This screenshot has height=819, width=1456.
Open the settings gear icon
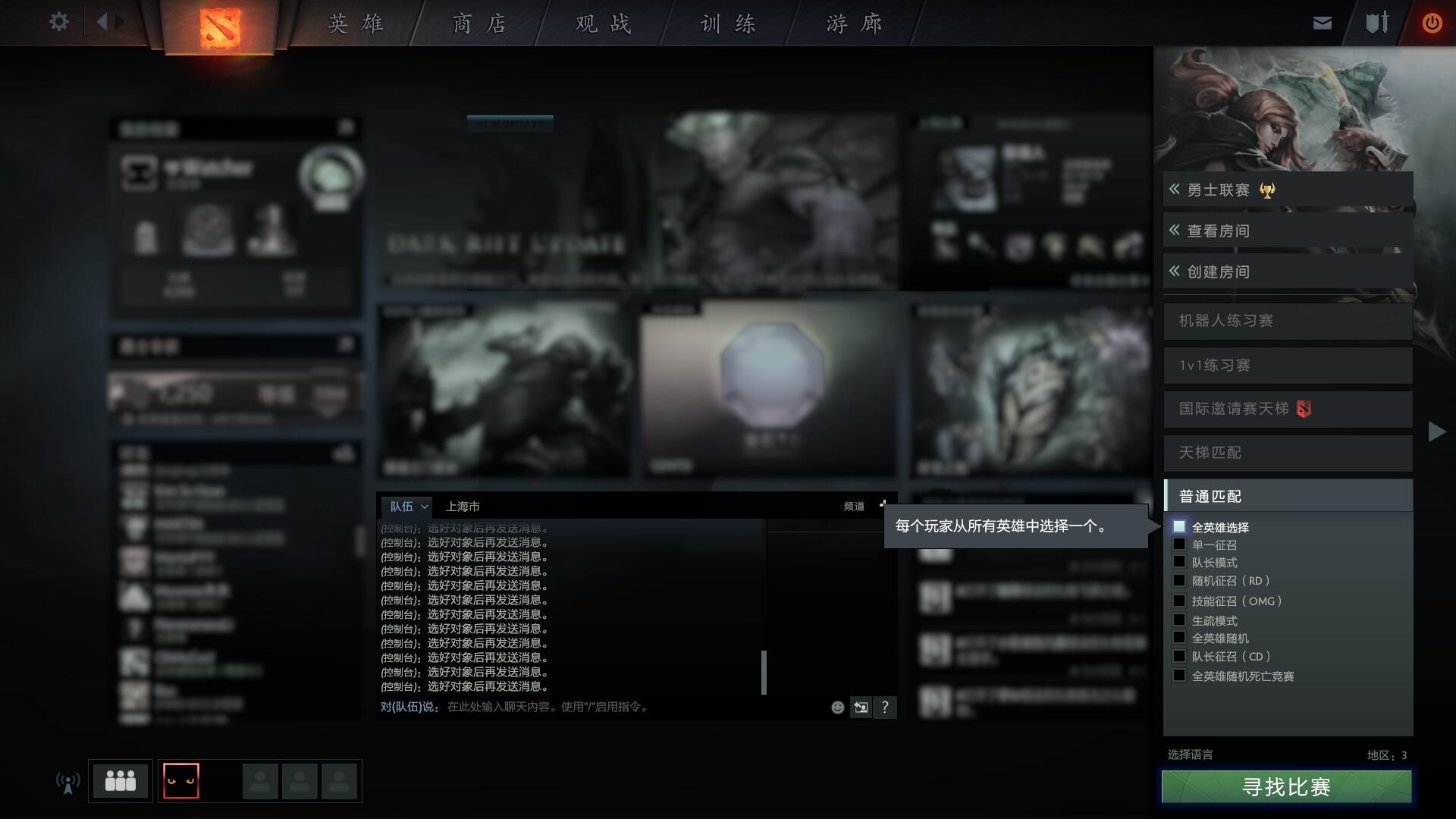pyautogui.click(x=58, y=22)
